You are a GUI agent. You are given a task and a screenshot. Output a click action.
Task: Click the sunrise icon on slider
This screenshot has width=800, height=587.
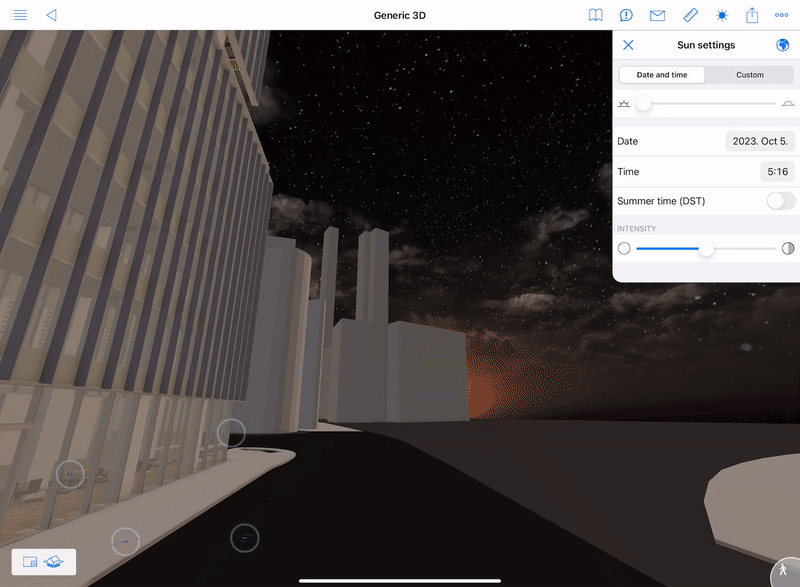click(x=623, y=104)
